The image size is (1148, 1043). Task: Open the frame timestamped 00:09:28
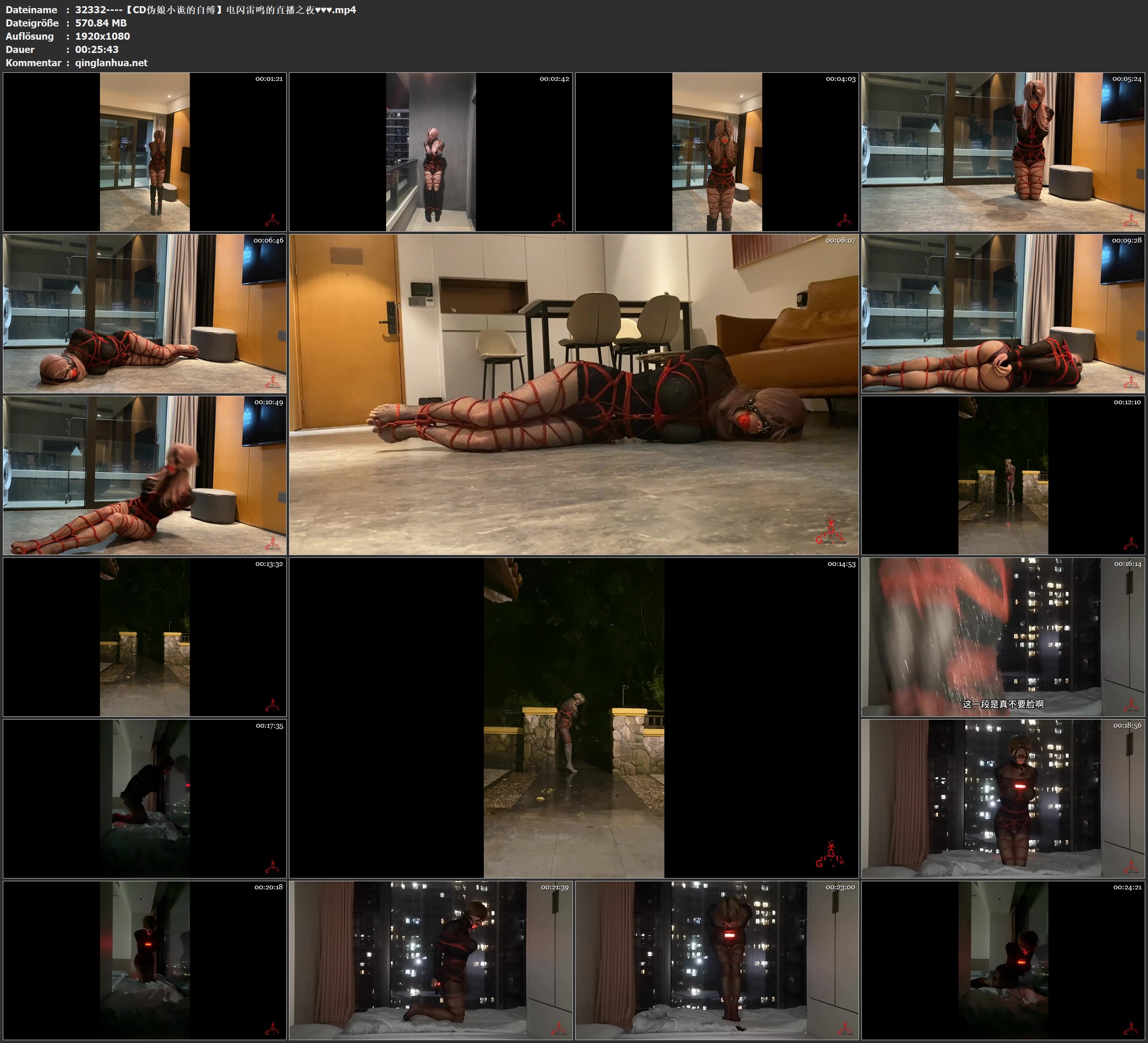[x=1003, y=313]
